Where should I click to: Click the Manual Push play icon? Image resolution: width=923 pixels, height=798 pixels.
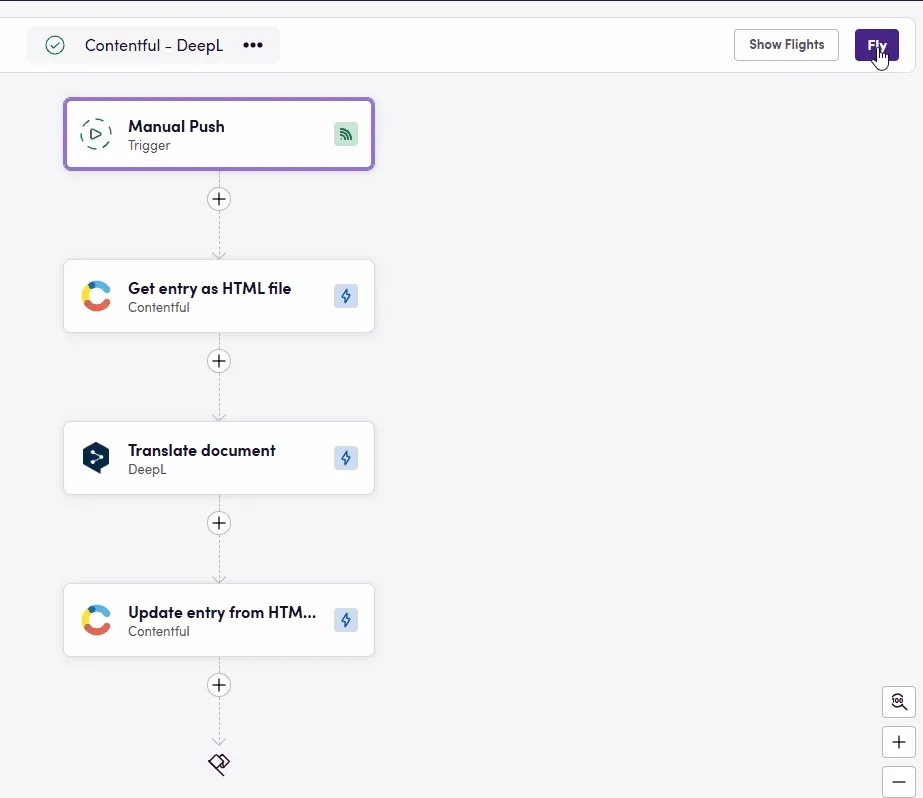(x=96, y=134)
